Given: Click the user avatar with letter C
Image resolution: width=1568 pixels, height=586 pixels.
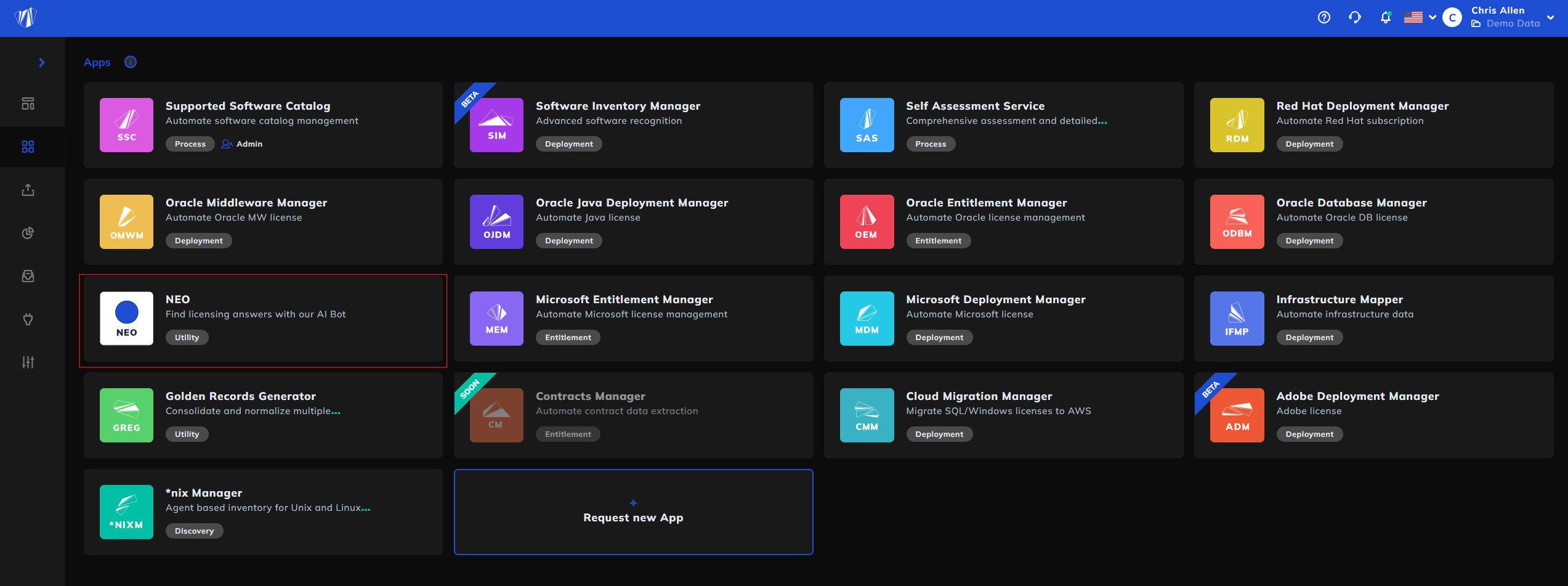Looking at the screenshot, I should 1452,17.
